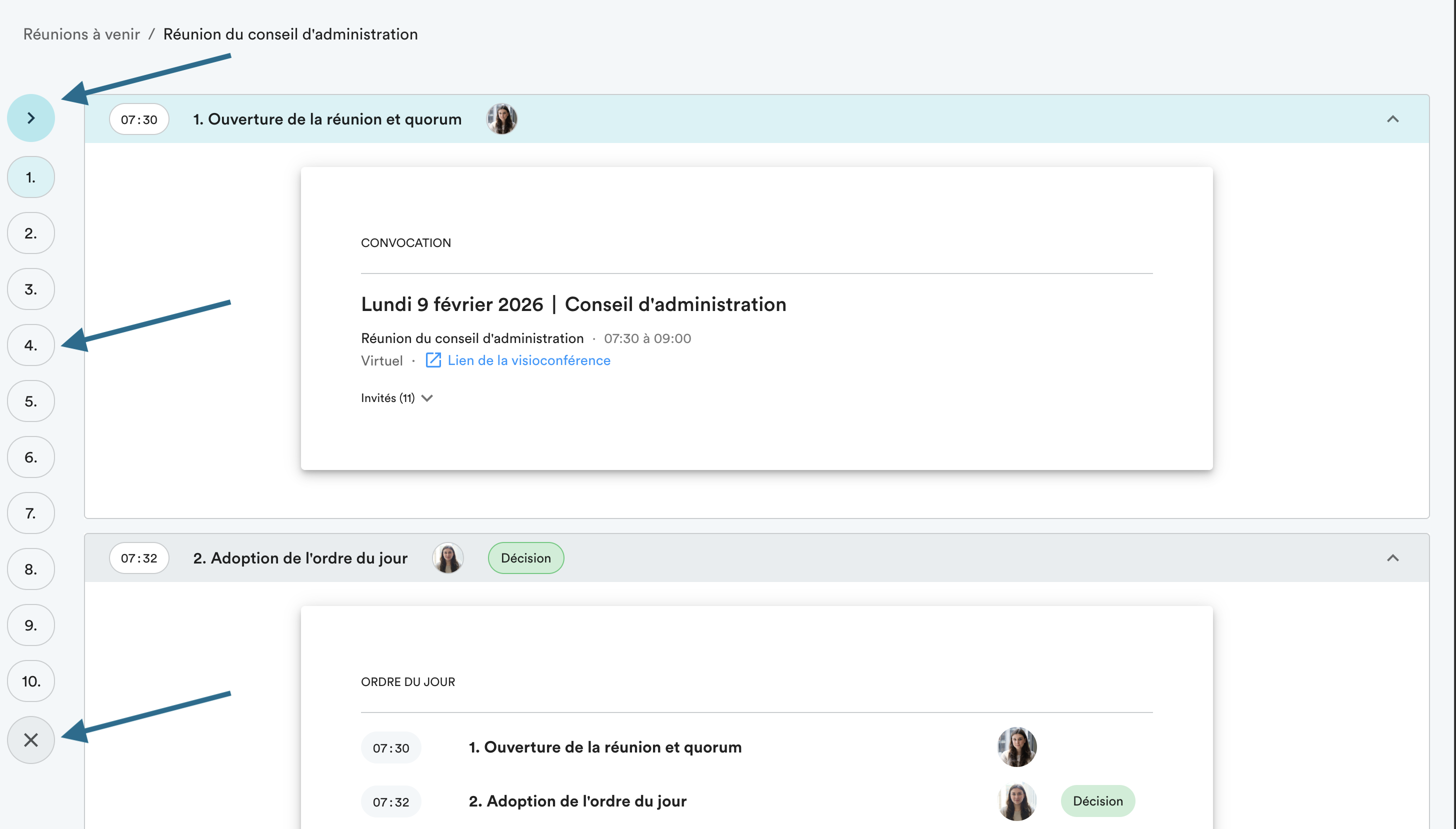This screenshot has width=1456, height=829.
Task: Collapse the Adoption de l'ordre du jour section
Action: 1392,558
